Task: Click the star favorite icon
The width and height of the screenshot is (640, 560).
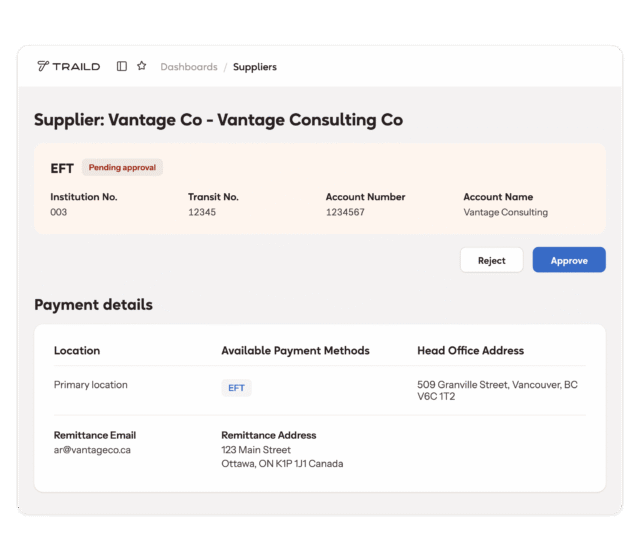Action: (142, 66)
